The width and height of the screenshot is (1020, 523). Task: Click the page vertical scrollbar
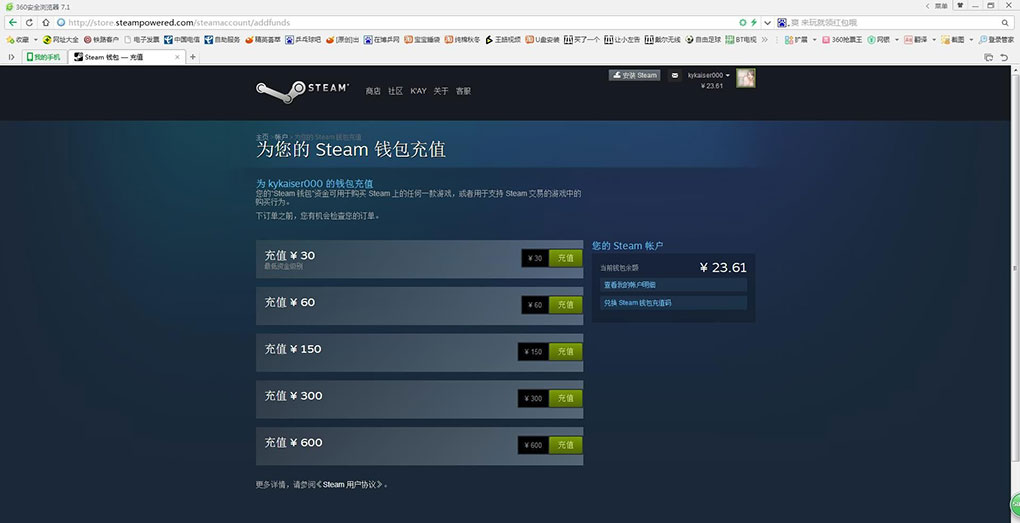[1016, 267]
